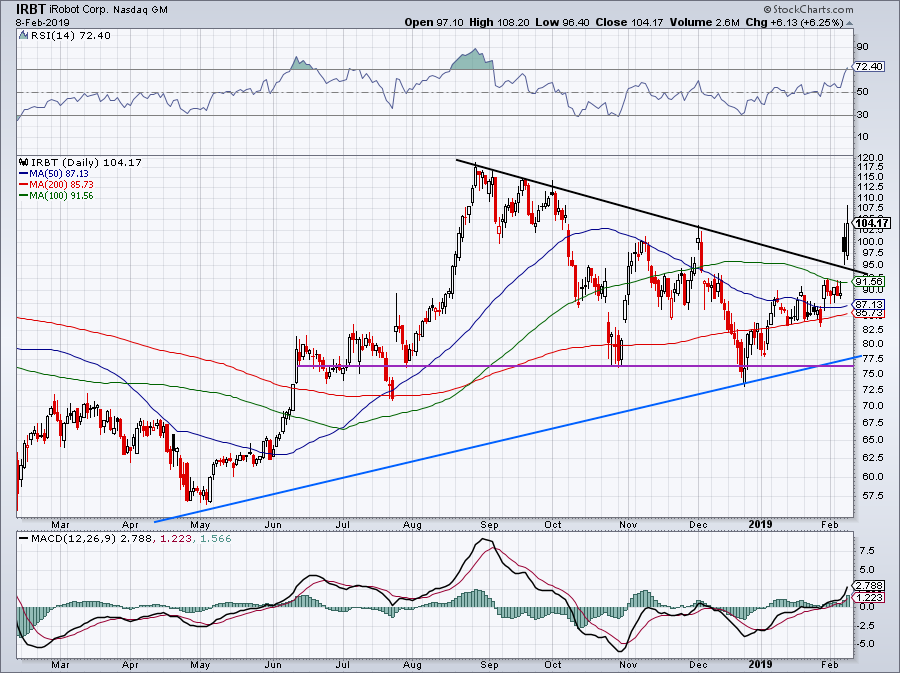Select the MA(50) 87.13 legend entry
The height and width of the screenshot is (673, 900).
point(55,173)
